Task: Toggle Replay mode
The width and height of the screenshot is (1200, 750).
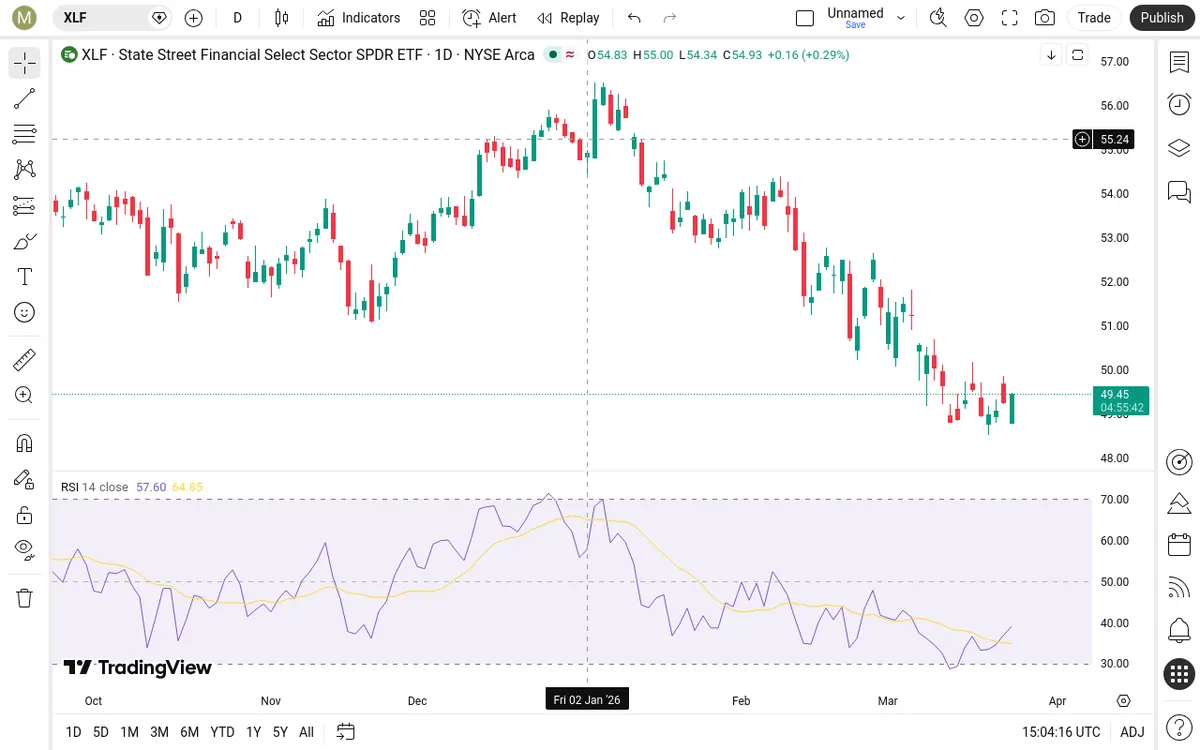Action: point(568,18)
